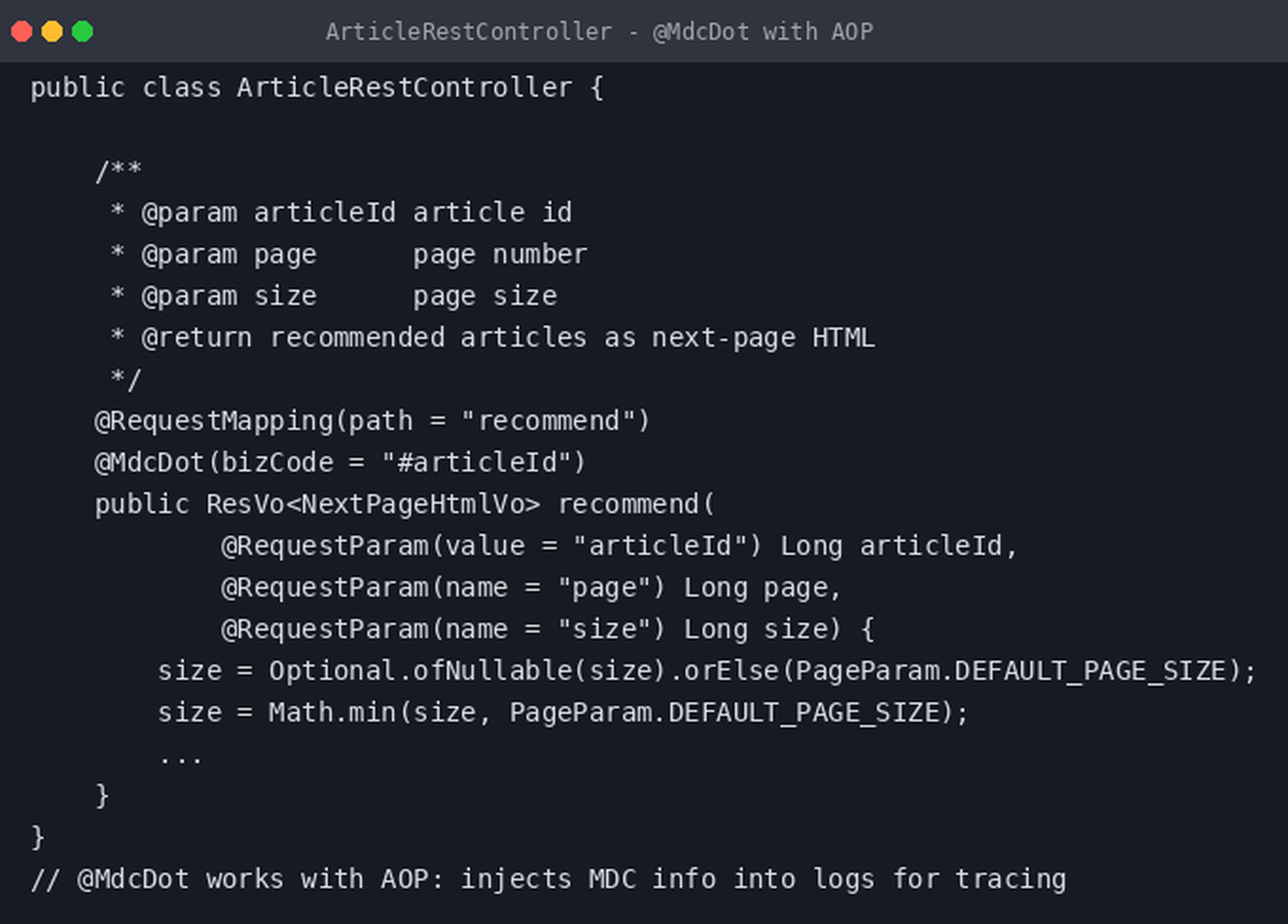Click the @return Javadoc line

click(492, 338)
